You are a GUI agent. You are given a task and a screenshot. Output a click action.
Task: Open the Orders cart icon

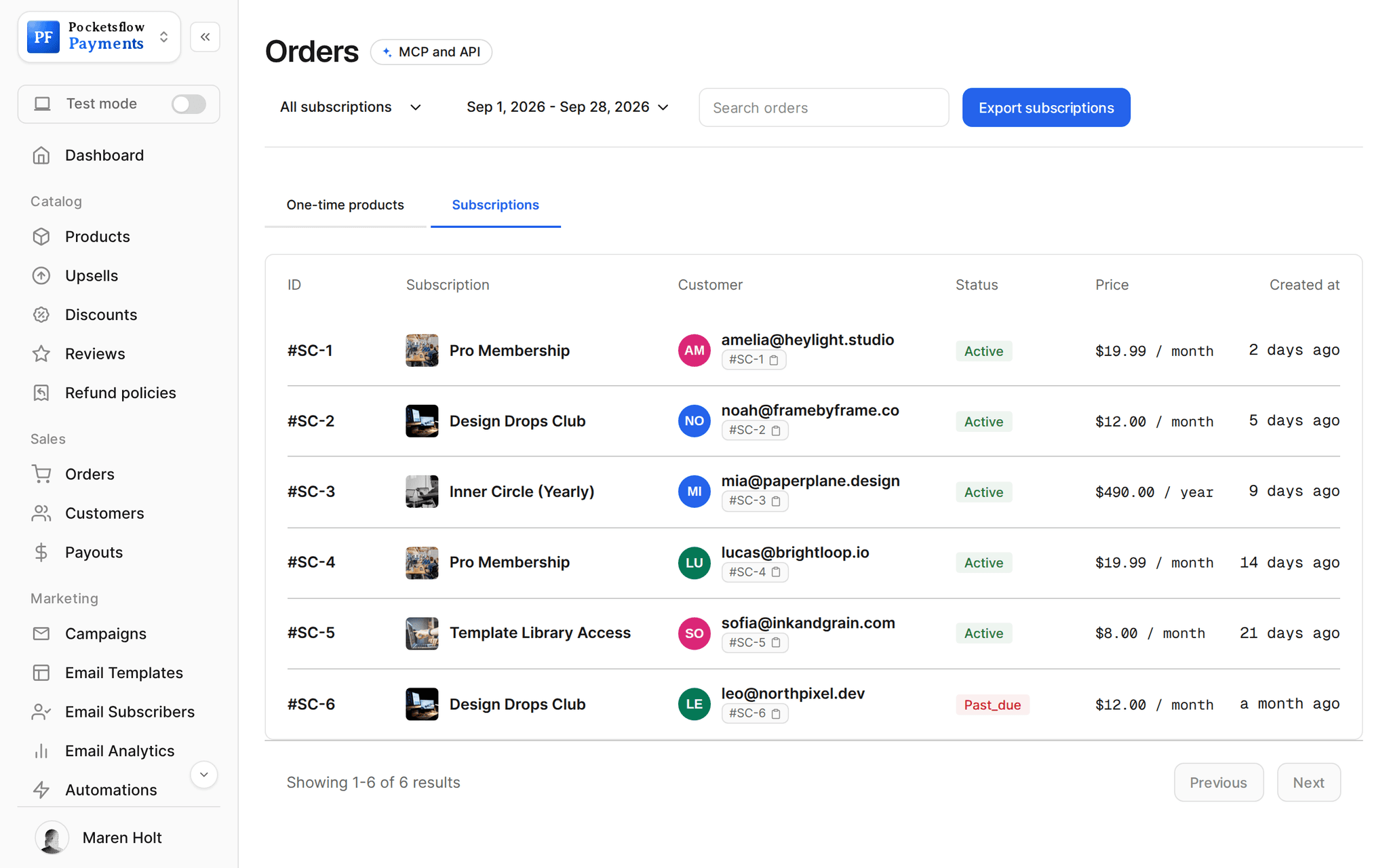(41, 474)
